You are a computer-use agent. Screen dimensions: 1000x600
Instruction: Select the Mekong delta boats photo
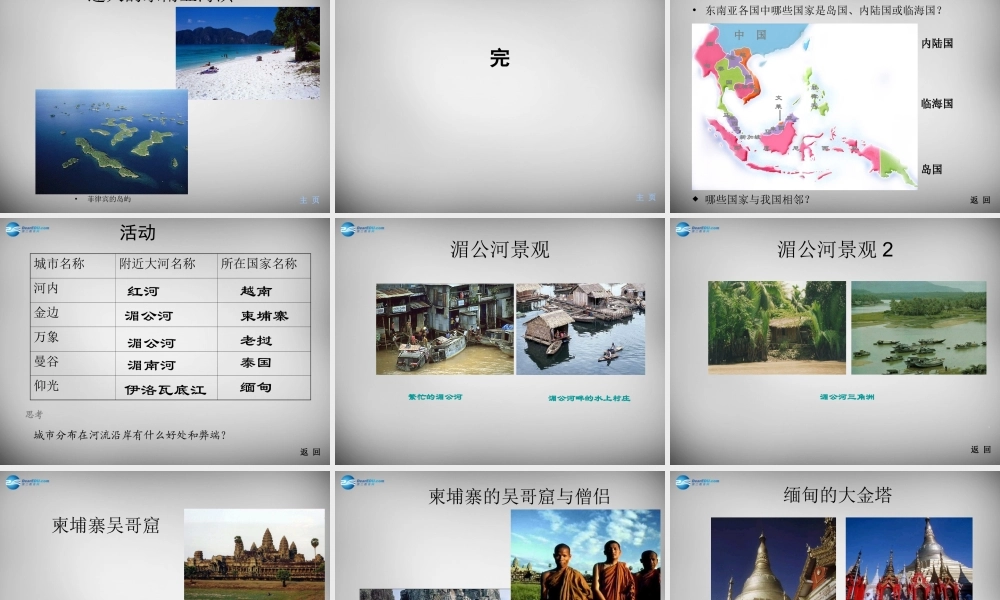pyautogui.click(x=918, y=327)
